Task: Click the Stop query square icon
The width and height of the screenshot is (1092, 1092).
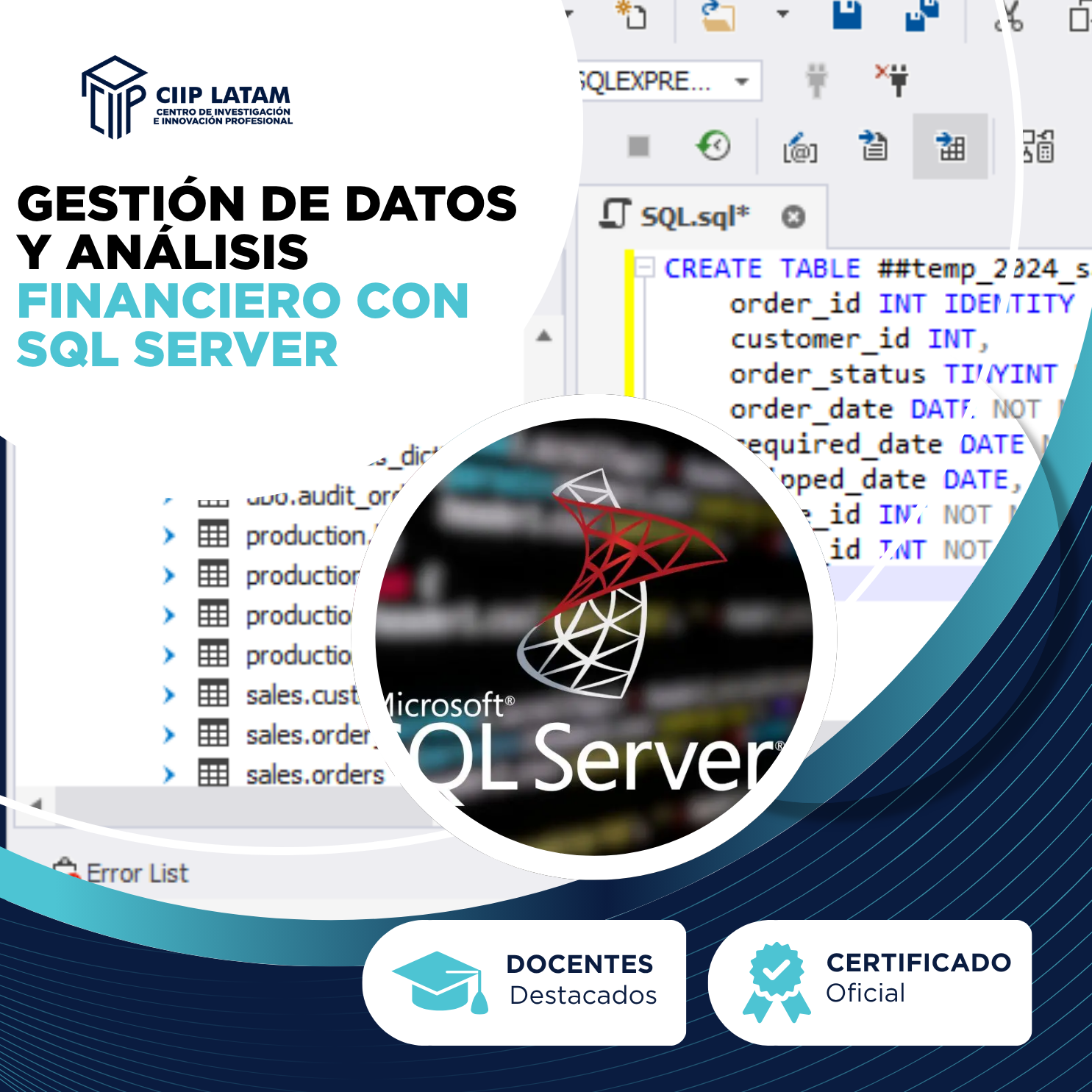Action: tap(639, 146)
